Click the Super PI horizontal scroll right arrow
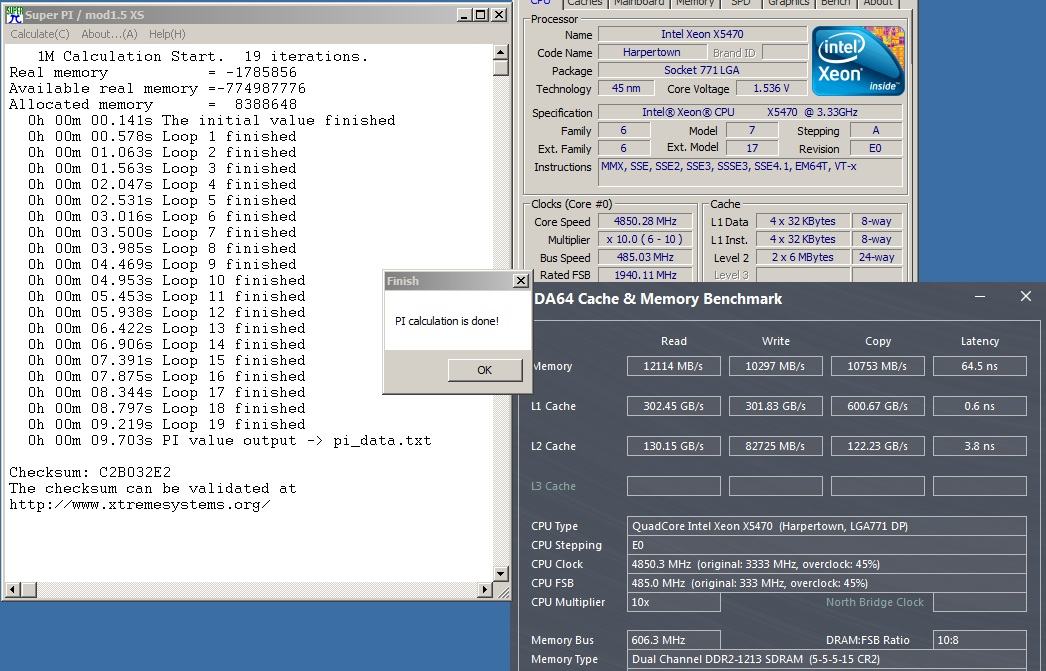1046x671 pixels. pos(486,589)
